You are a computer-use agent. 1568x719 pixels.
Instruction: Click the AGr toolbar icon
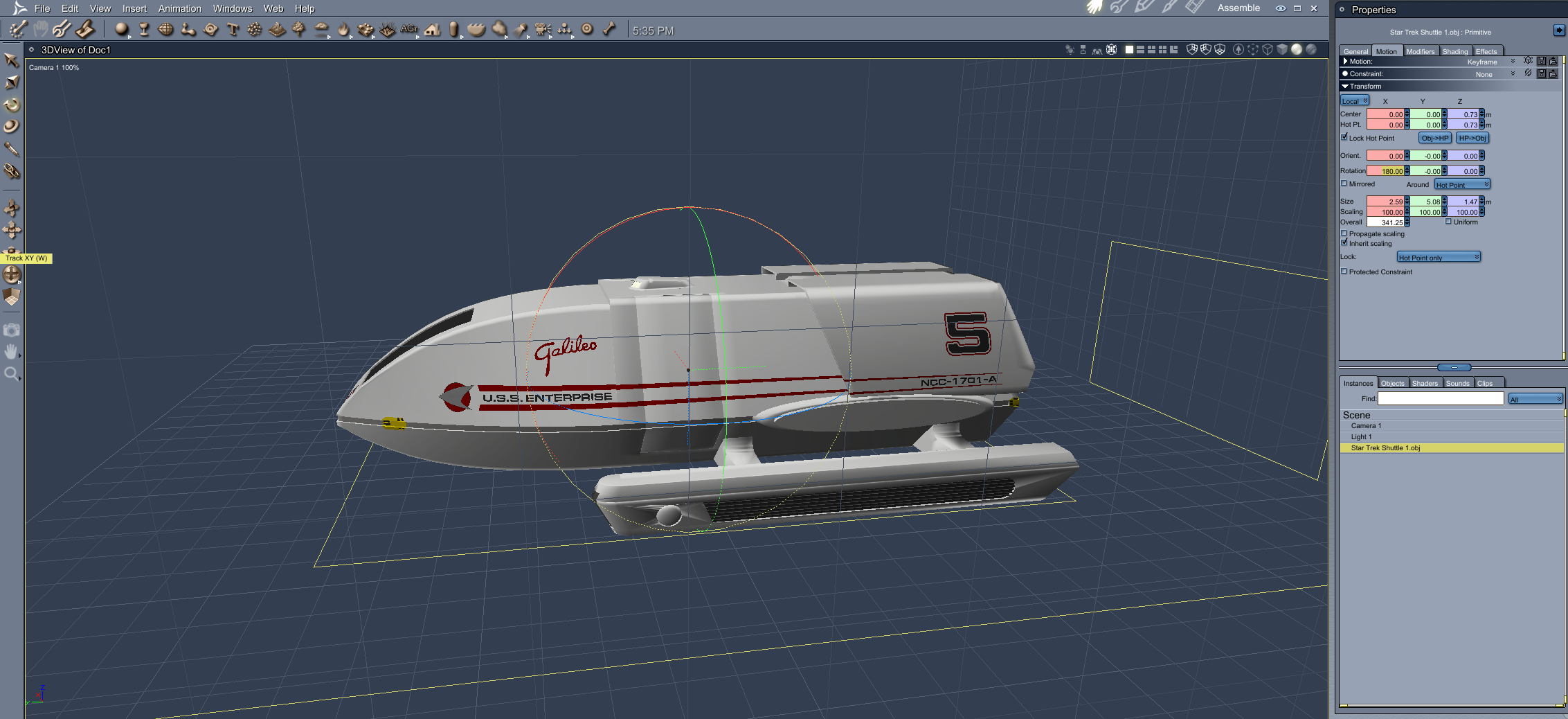[x=409, y=29]
